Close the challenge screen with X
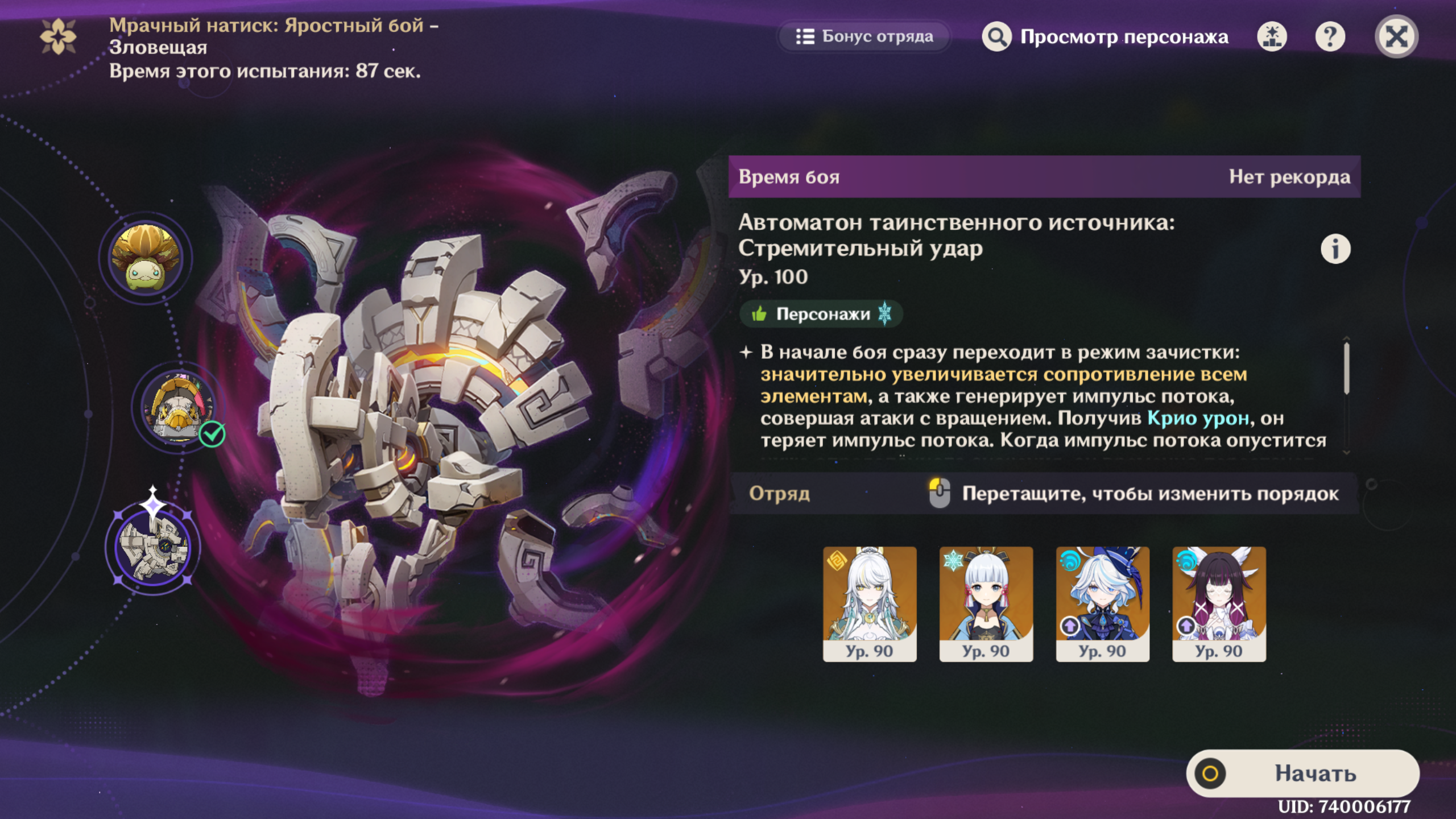This screenshot has width=1456, height=819. [x=1396, y=37]
